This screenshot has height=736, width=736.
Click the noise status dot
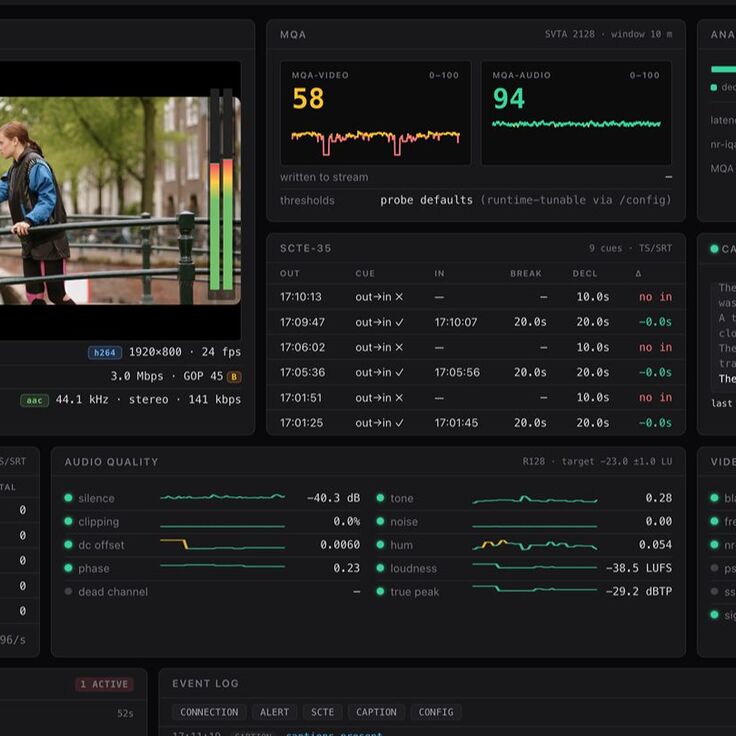click(x=380, y=521)
